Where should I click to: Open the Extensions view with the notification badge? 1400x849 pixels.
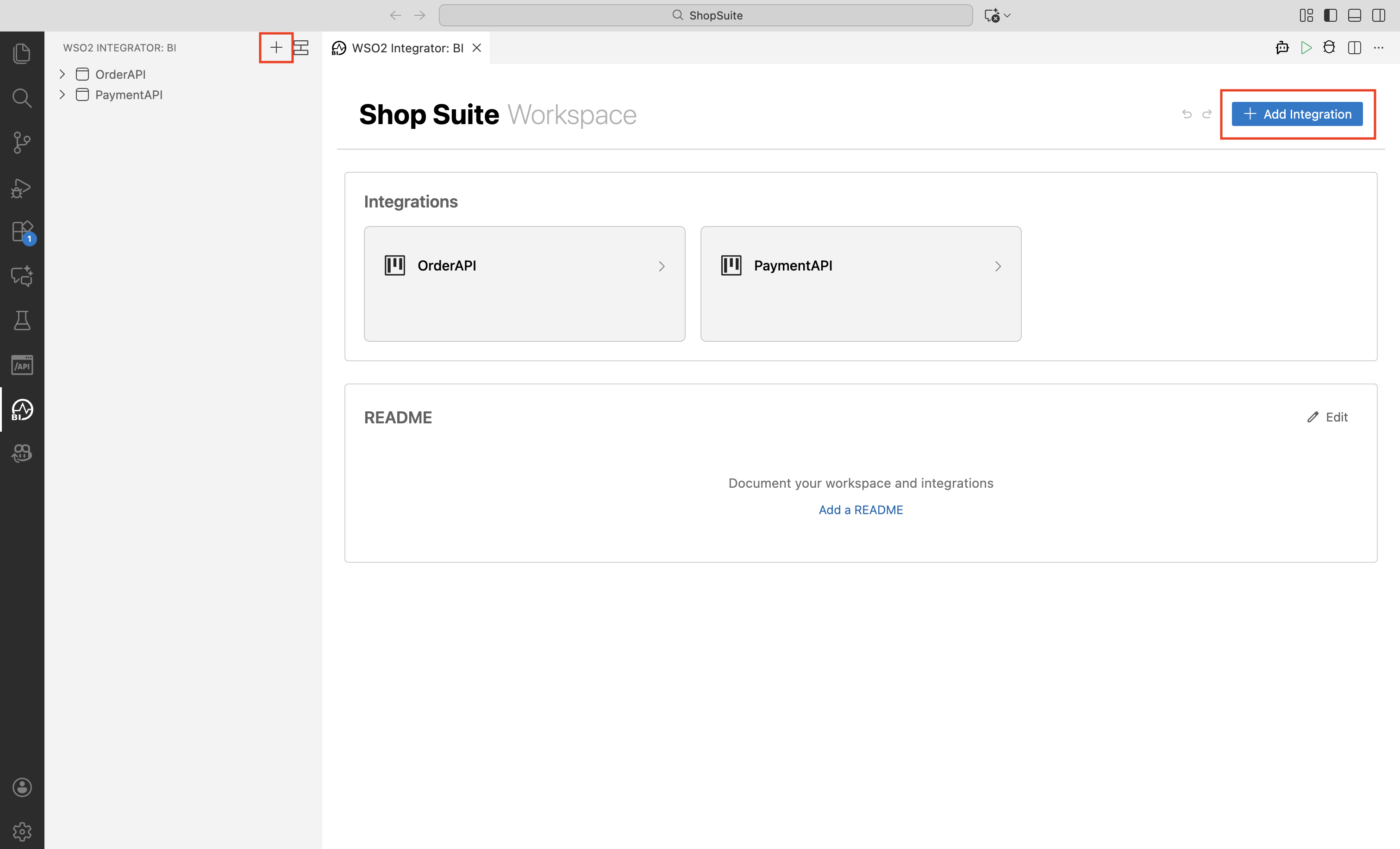click(x=22, y=231)
